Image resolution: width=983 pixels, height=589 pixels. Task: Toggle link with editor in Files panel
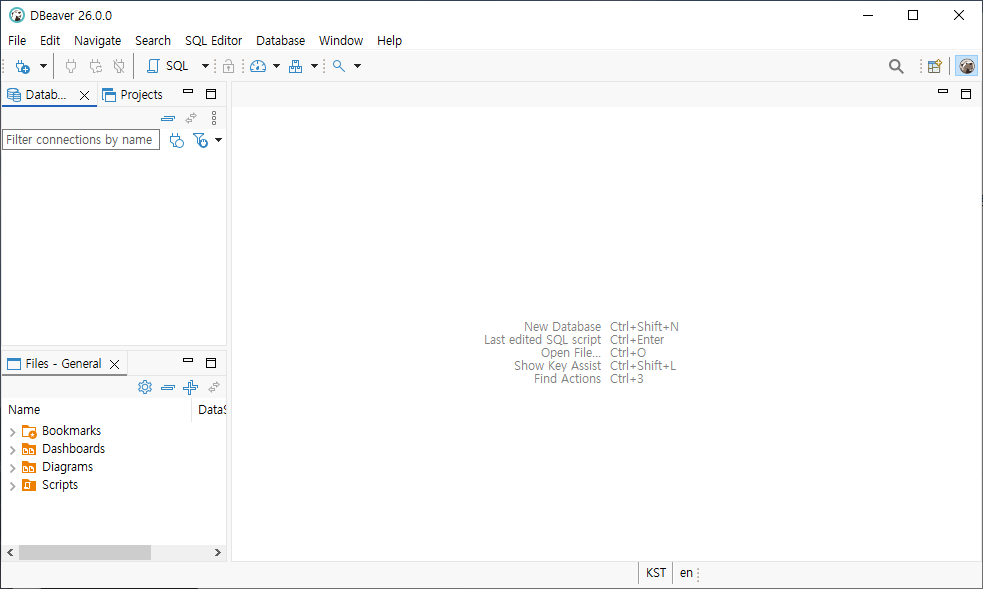(214, 387)
